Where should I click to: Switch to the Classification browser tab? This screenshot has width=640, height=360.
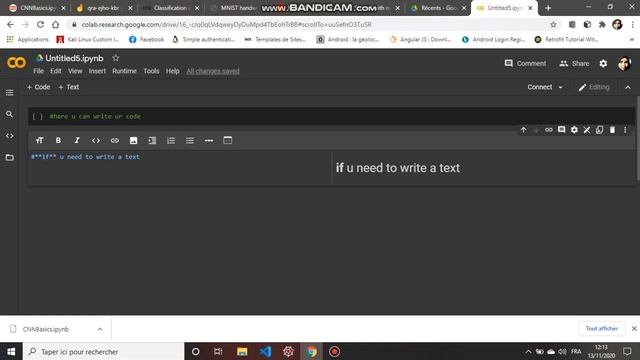pos(171,8)
